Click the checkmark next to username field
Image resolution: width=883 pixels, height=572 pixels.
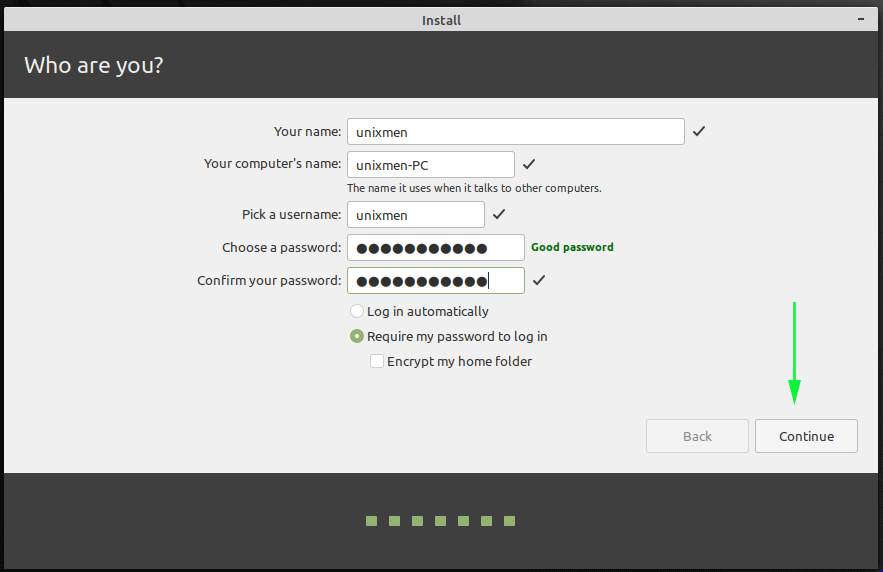[x=499, y=214]
